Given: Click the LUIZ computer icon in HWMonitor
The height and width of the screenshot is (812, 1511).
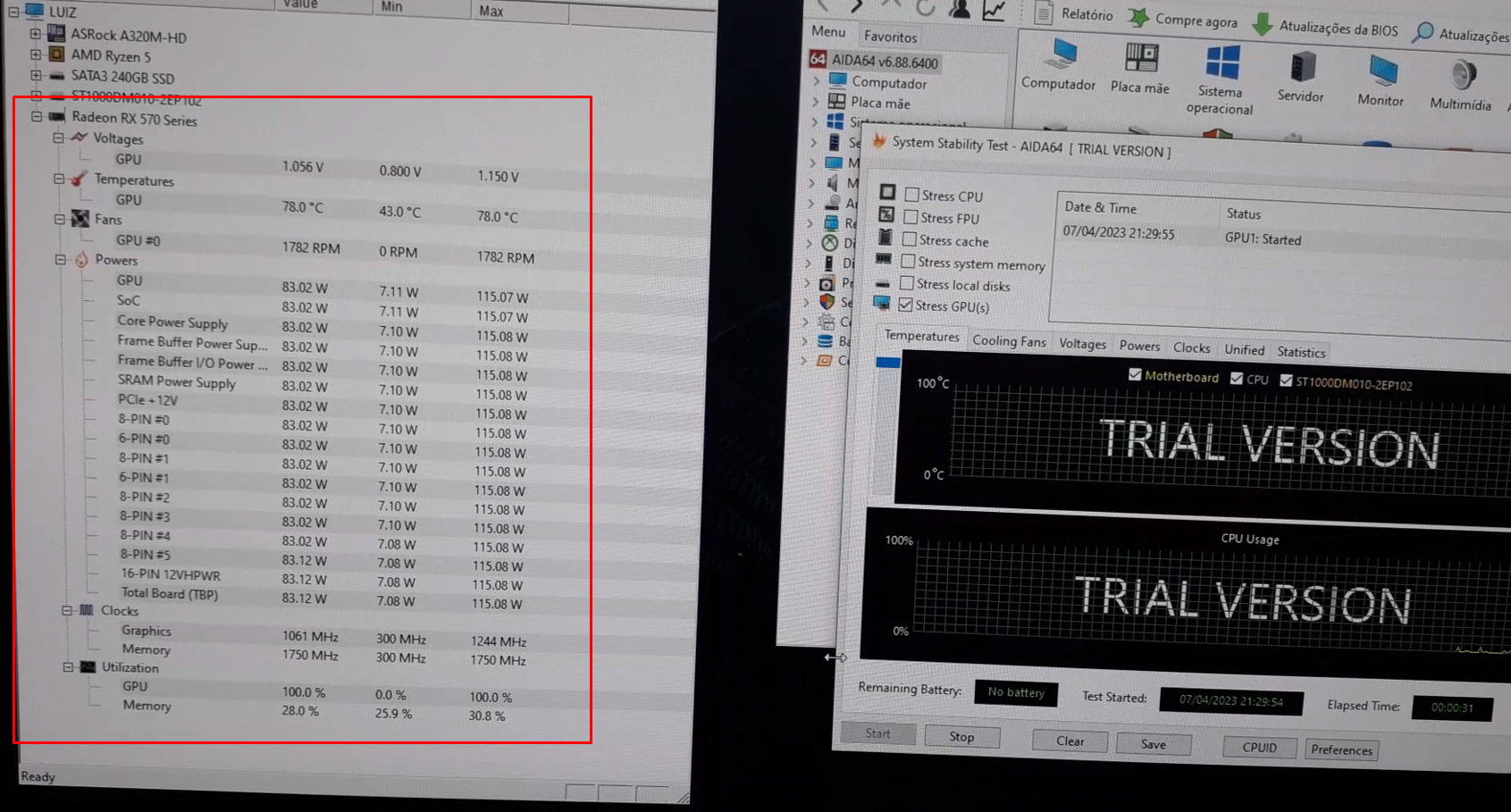Looking at the screenshot, I should 34,11.
